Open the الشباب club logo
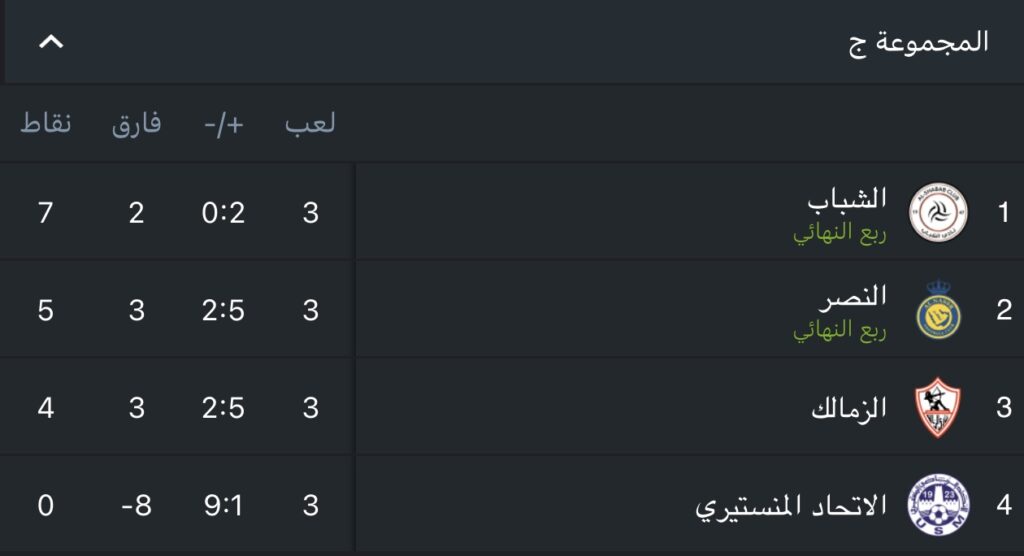This screenshot has height=556, width=1024. click(x=938, y=212)
